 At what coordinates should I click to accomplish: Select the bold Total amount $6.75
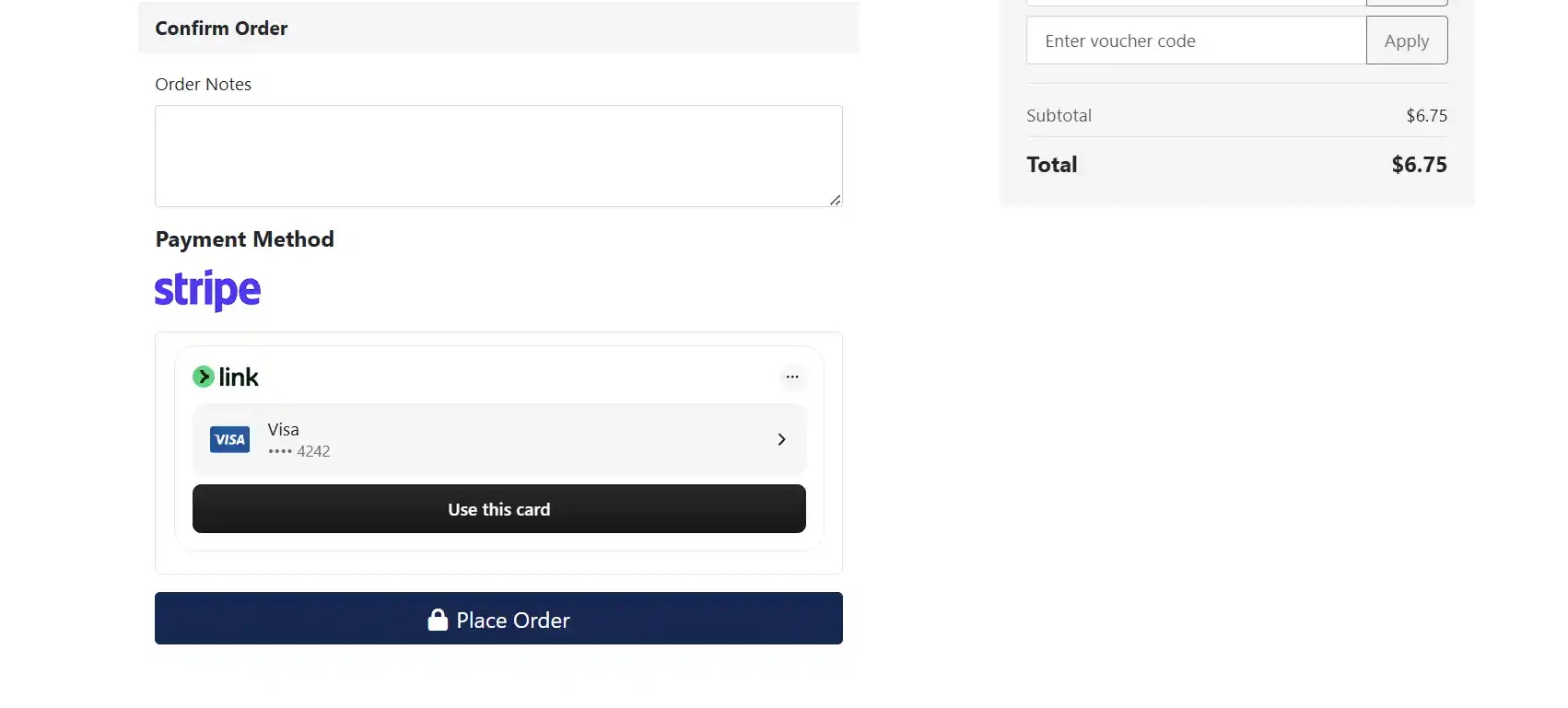point(1419,165)
